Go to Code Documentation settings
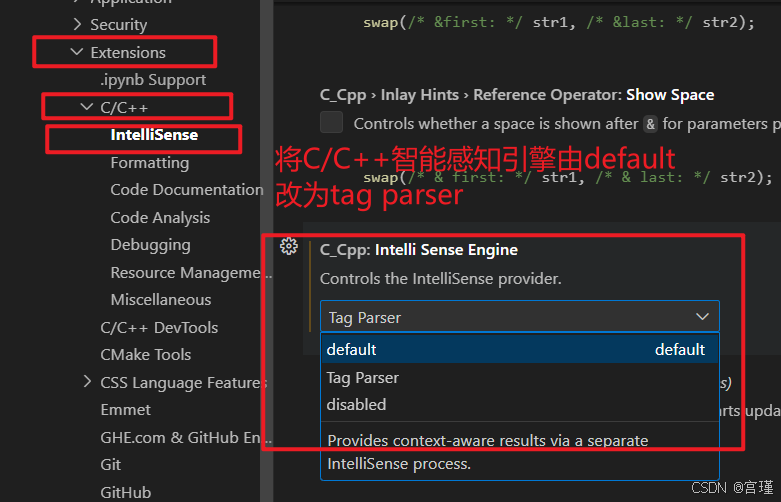This screenshot has height=502, width=781. 187,190
